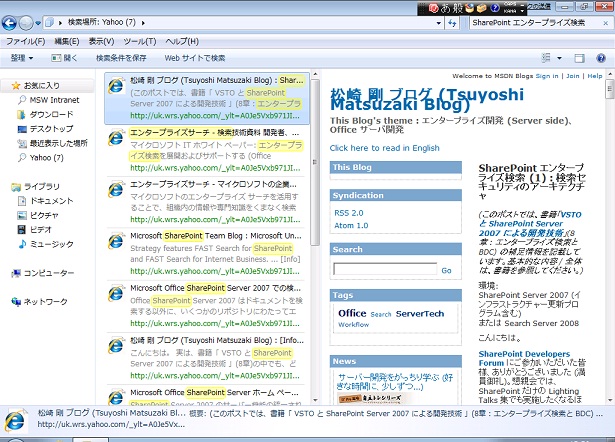This screenshot has height=442, width=615.
Task: Open the 整理 dropdown in the toolbar
Action: point(22,58)
